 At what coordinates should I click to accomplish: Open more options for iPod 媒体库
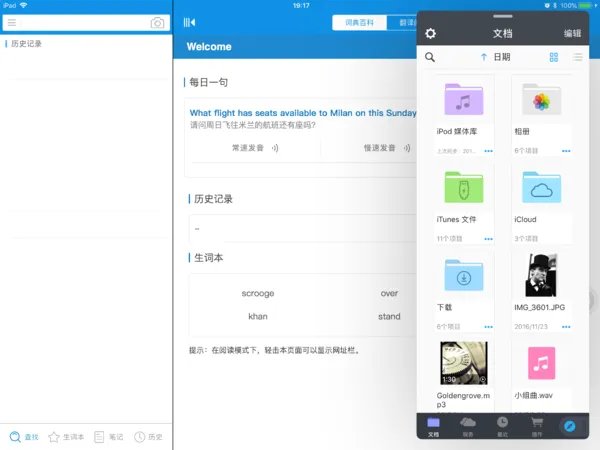tap(488, 151)
